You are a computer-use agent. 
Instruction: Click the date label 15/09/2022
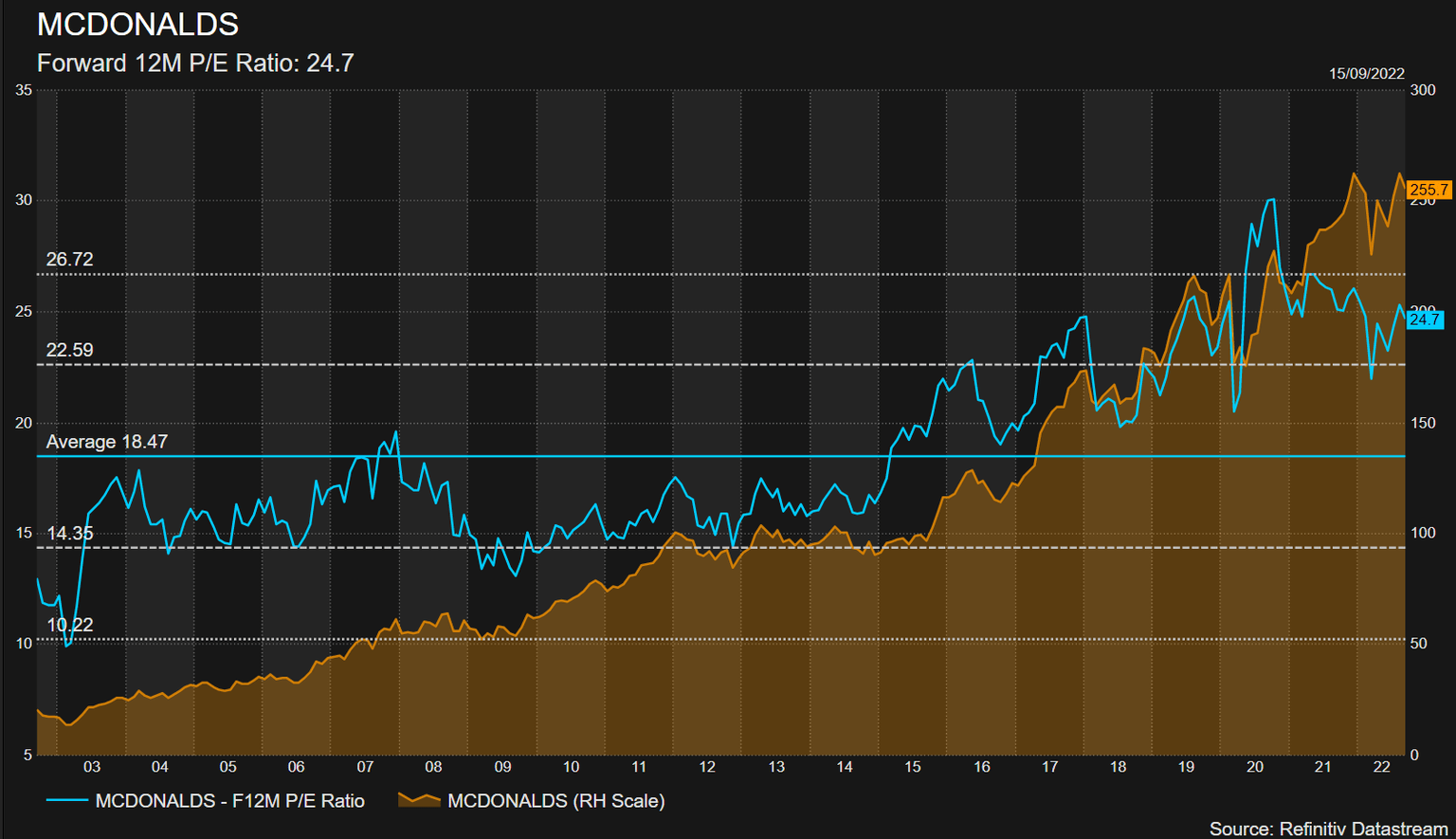[x=1366, y=74]
